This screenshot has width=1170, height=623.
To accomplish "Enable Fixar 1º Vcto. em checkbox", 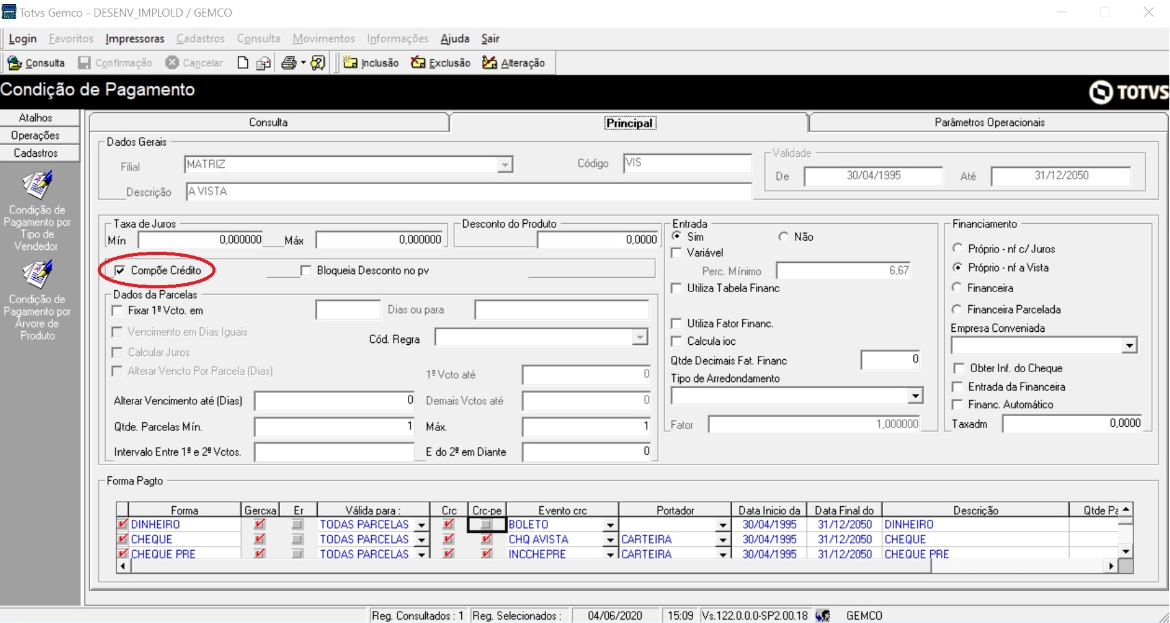I will (117, 310).
